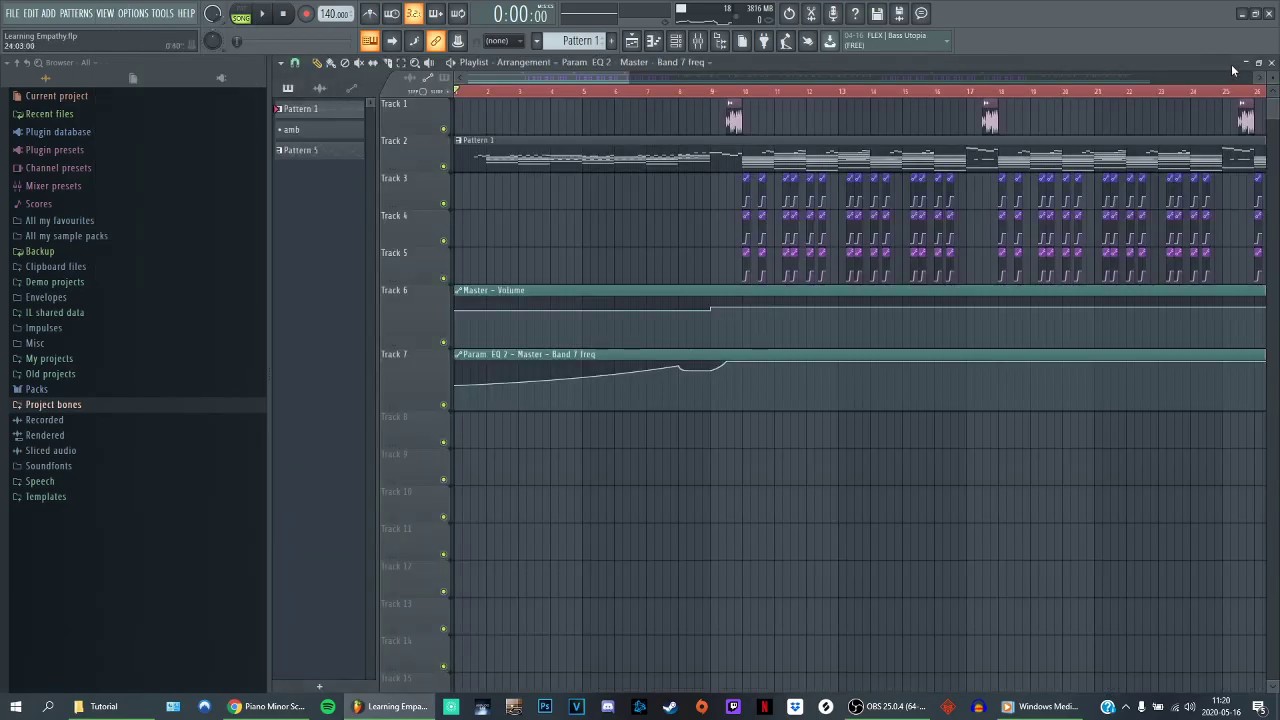Open the FILE menu
The height and width of the screenshot is (720, 1280).
click(x=12, y=13)
